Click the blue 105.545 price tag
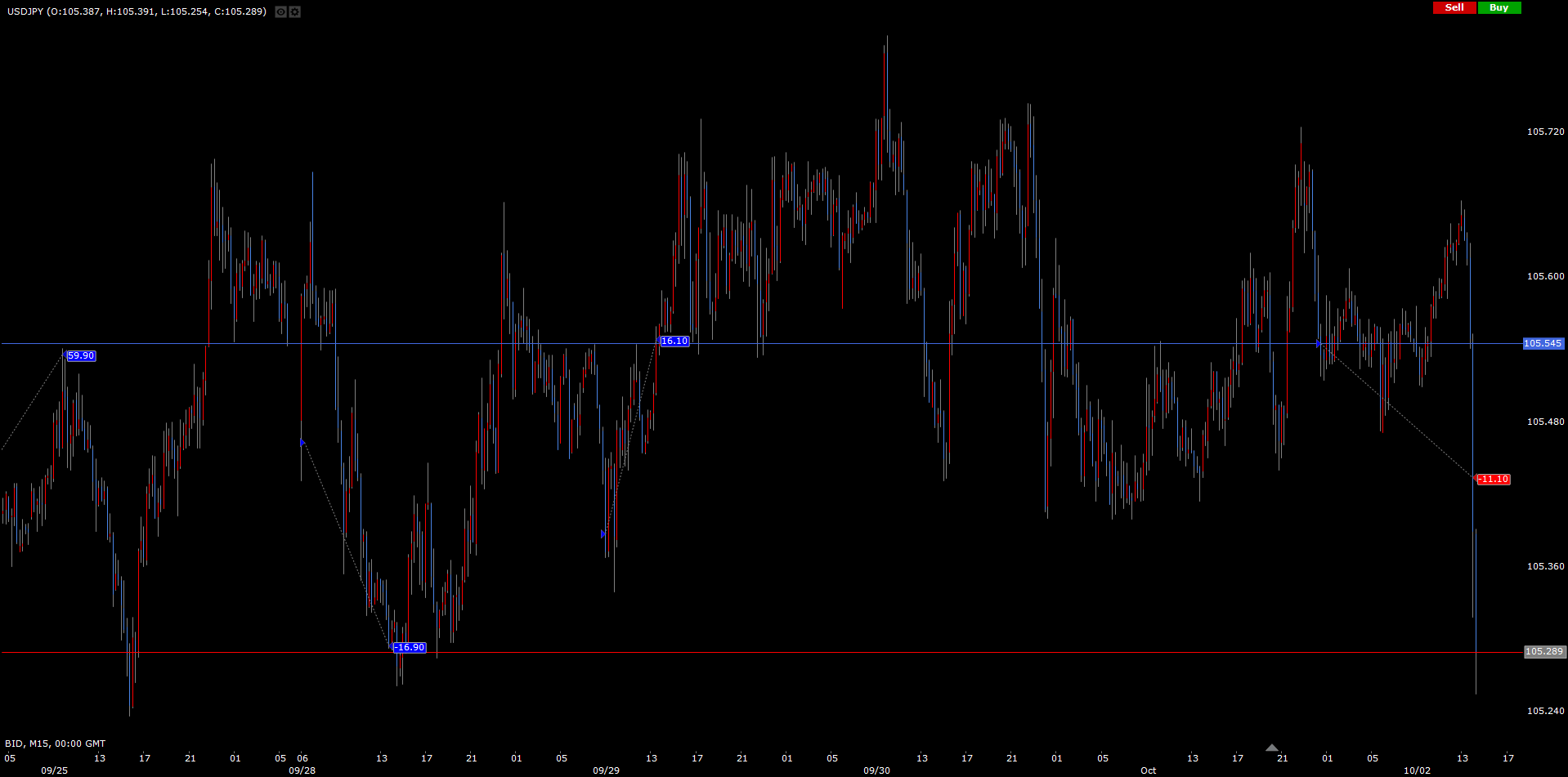Image resolution: width=1568 pixels, height=777 pixels. coord(1543,344)
